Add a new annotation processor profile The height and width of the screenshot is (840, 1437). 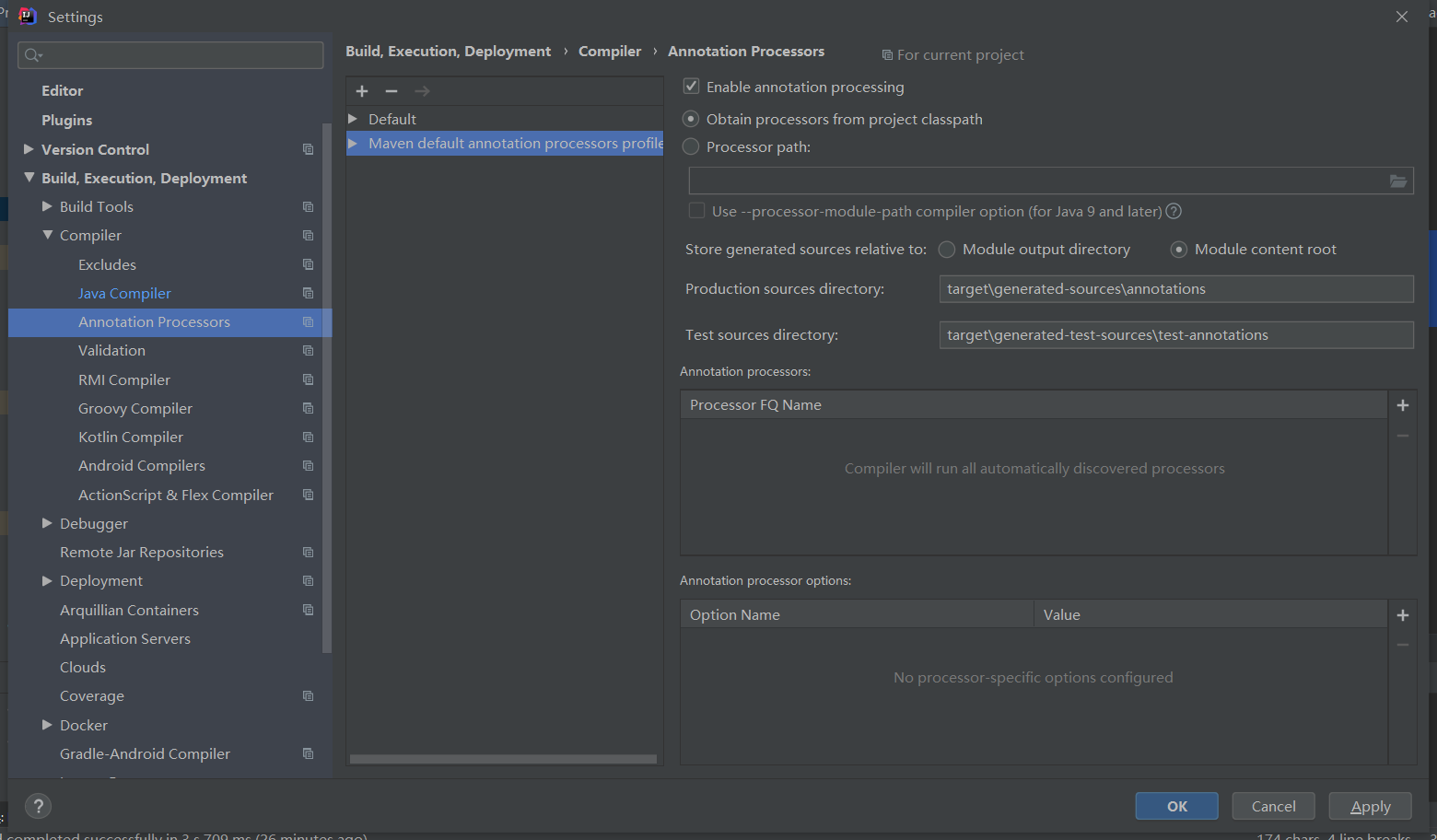pos(362,91)
